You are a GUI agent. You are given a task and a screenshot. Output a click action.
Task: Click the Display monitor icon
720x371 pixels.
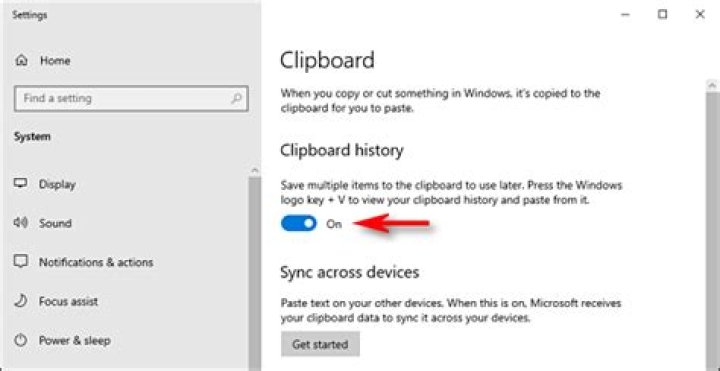pos(21,184)
